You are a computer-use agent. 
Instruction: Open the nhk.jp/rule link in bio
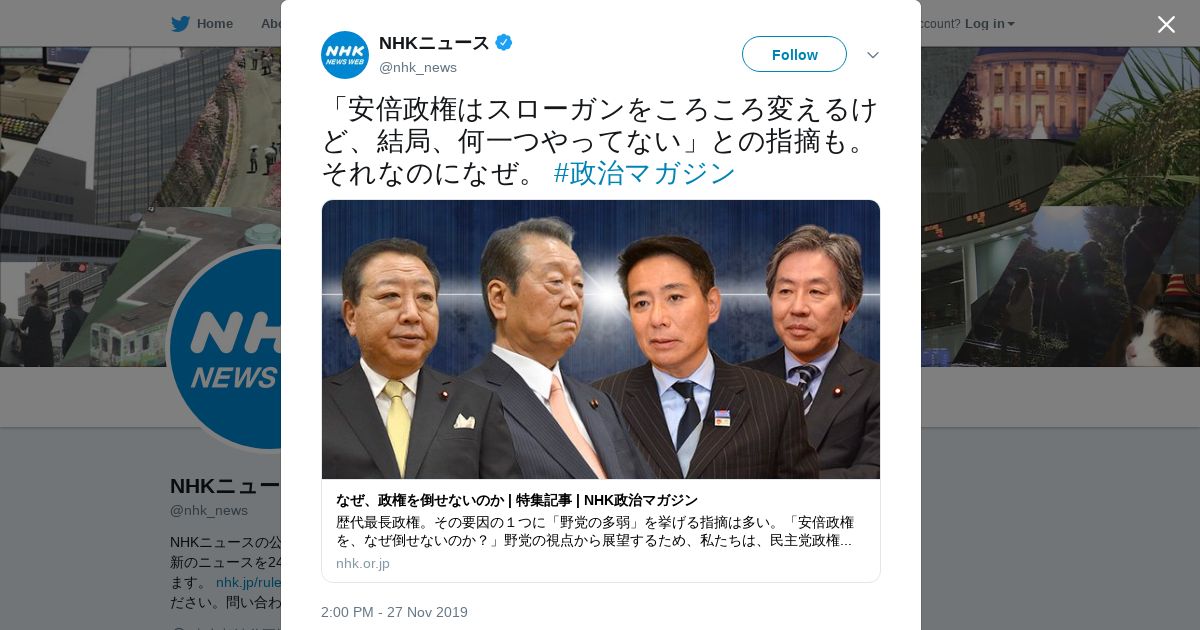(x=248, y=582)
